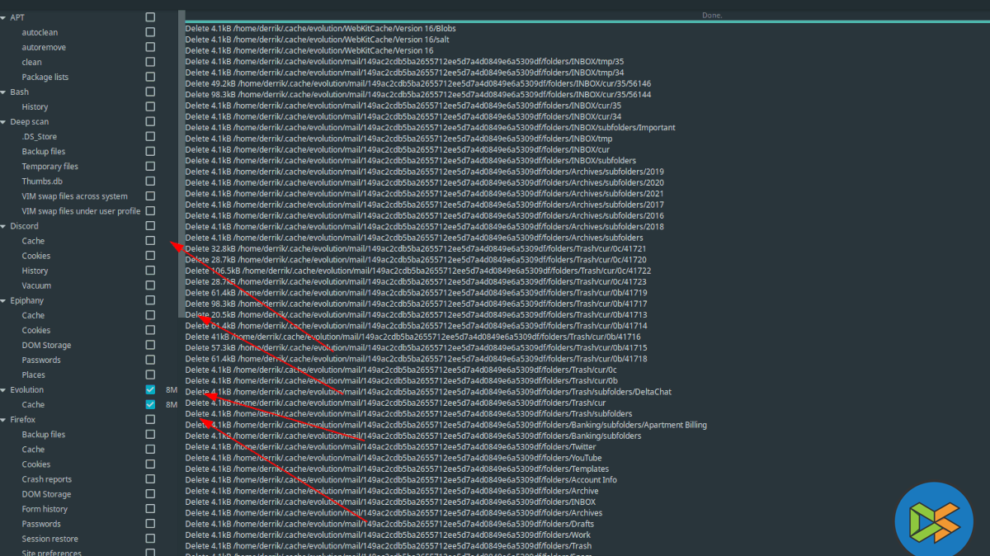Click the 8M size beside Evolution
This screenshot has width=990, height=556.
171,390
